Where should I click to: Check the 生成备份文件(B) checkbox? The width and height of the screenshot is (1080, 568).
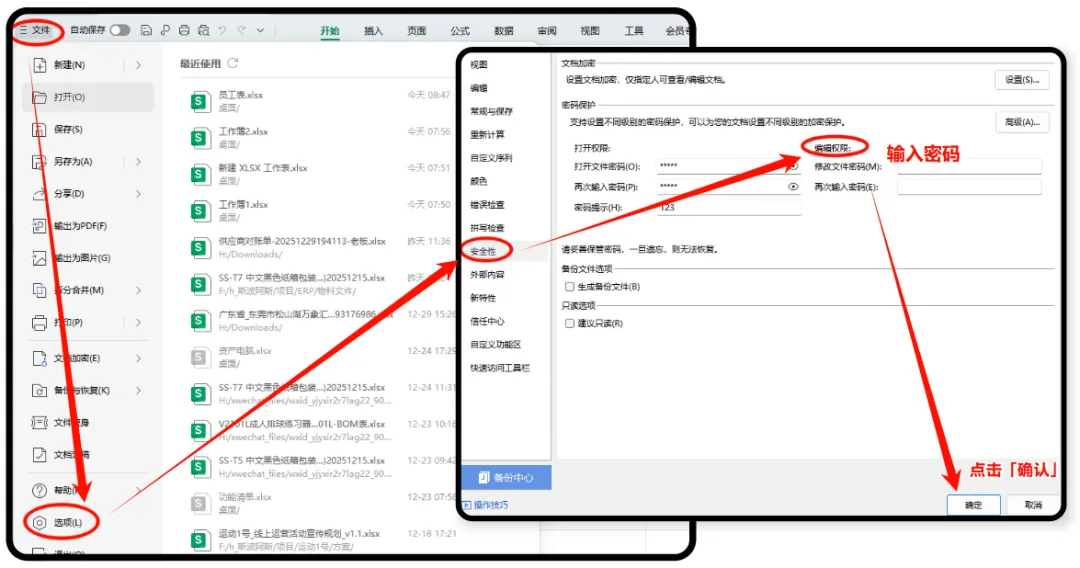coord(570,286)
